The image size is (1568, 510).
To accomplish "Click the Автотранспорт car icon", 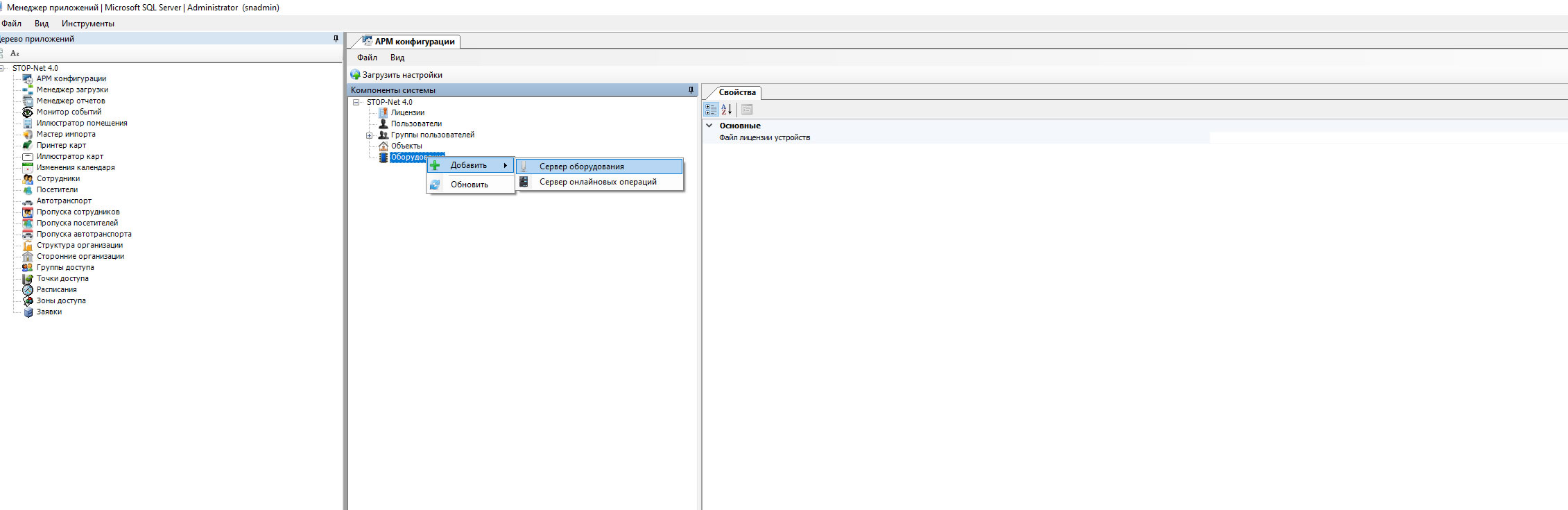I will 28,201.
